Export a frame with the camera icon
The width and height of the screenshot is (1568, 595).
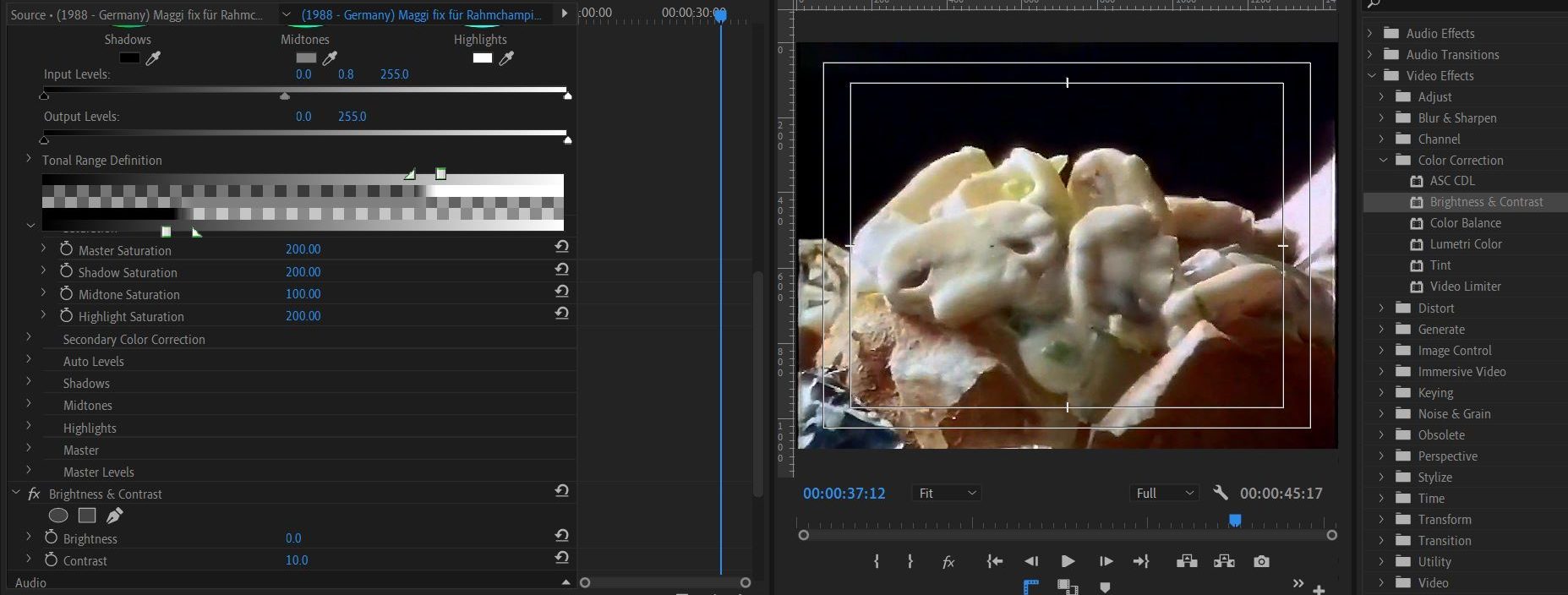tap(1261, 561)
